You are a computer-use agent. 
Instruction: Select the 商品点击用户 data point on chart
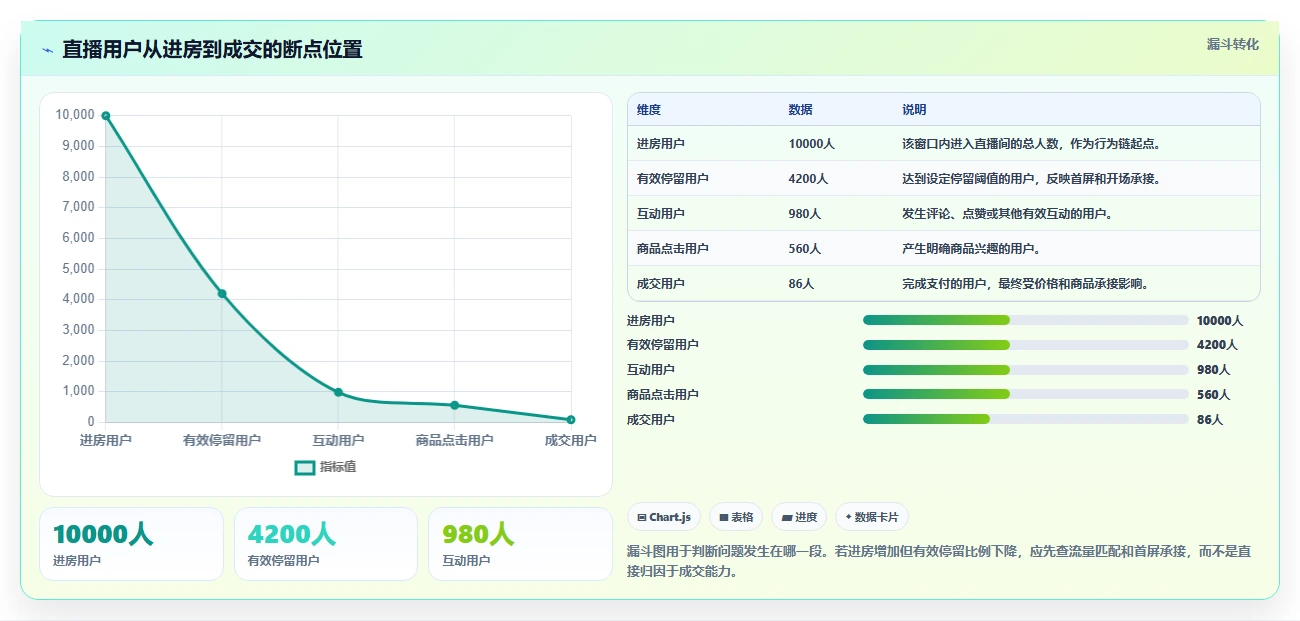[454, 405]
